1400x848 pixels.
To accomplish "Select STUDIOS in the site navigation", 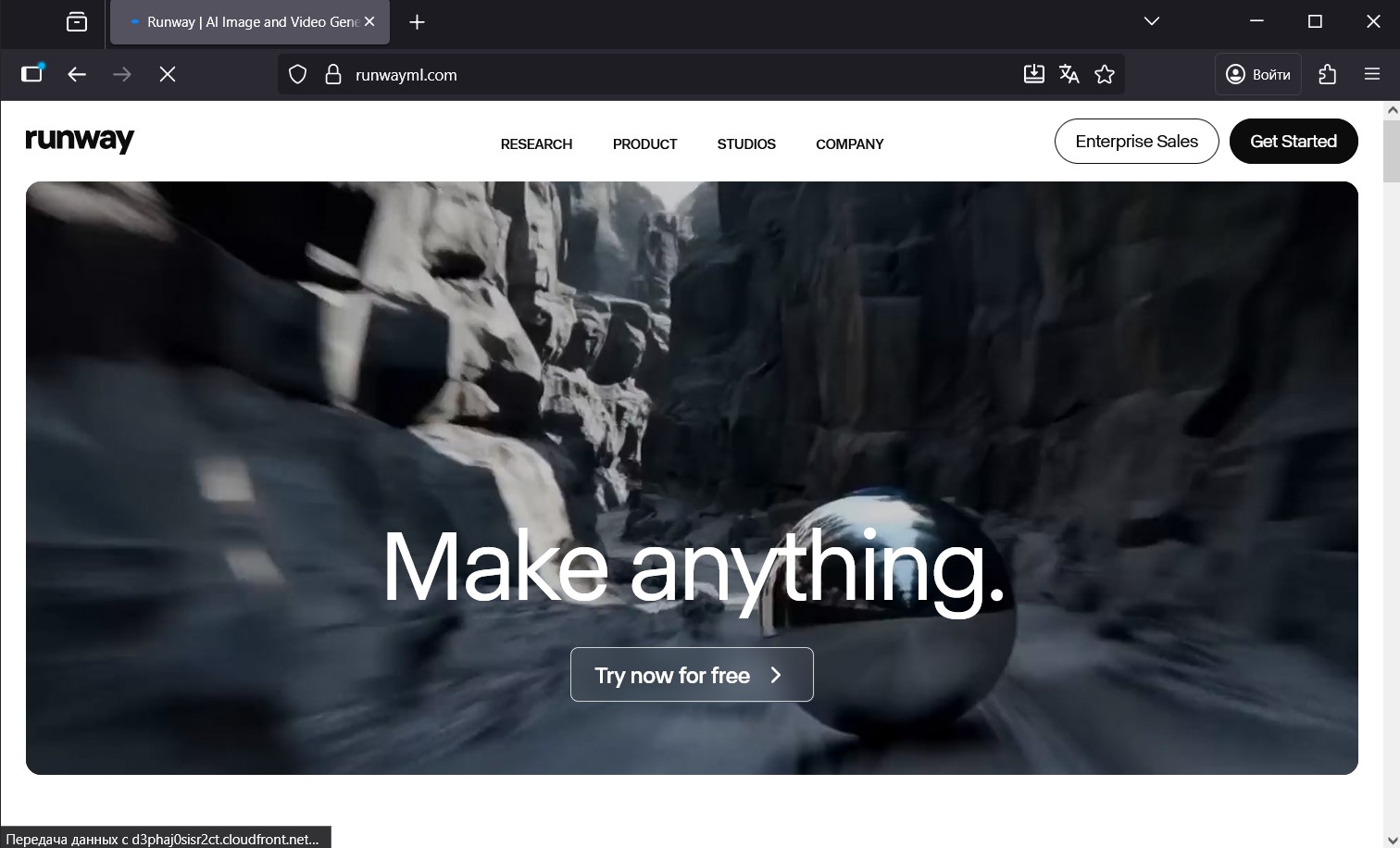I will tap(746, 144).
